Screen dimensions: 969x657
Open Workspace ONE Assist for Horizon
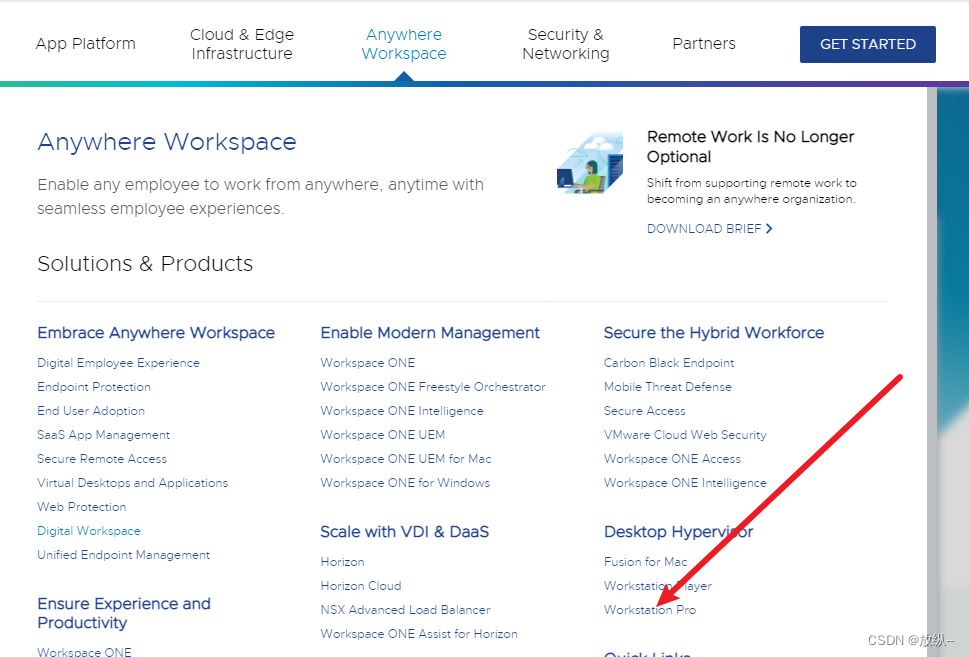pyautogui.click(x=419, y=634)
